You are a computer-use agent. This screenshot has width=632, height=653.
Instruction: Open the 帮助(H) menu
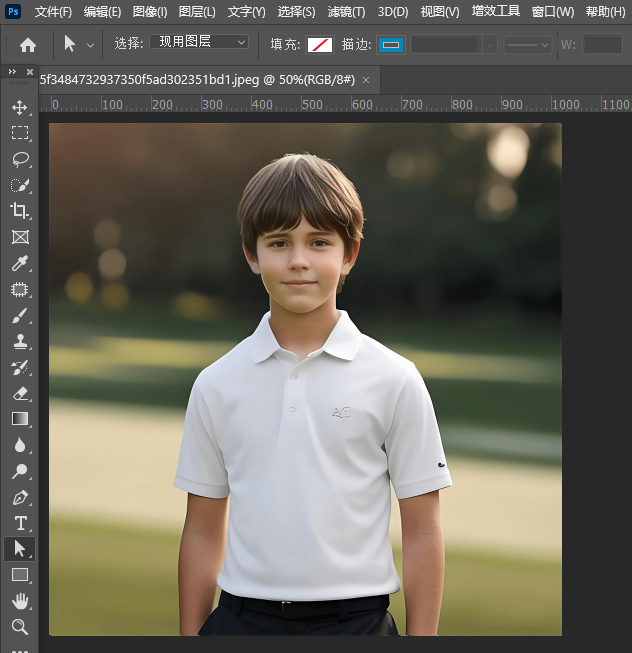tap(605, 12)
